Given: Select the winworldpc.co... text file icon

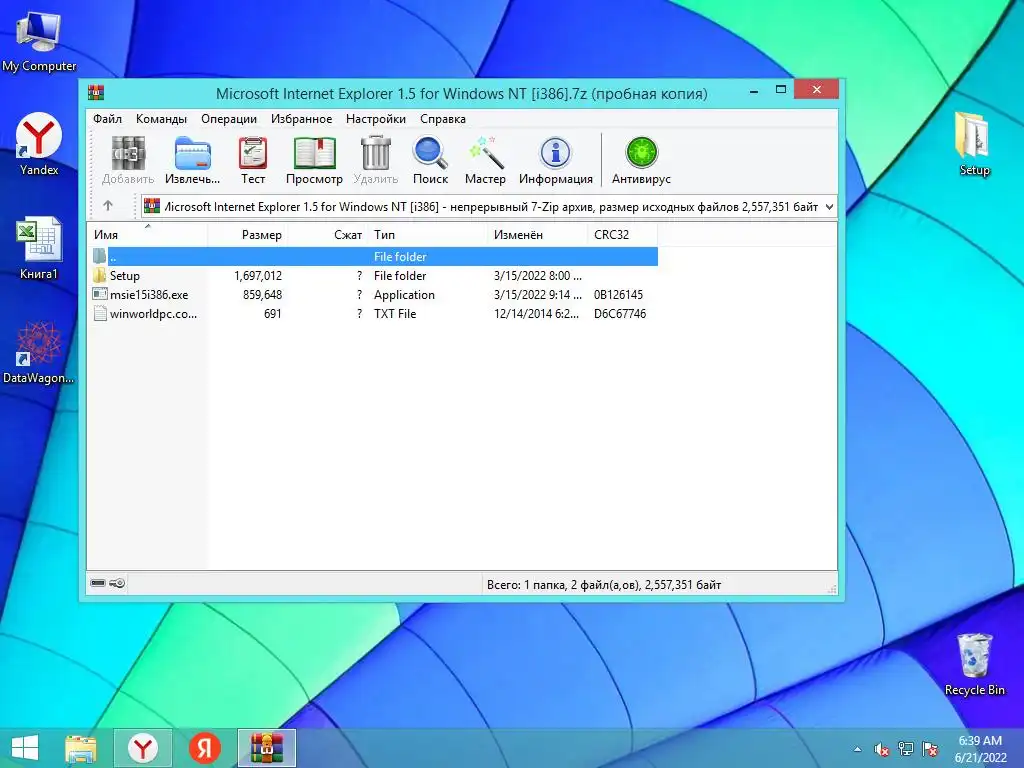Looking at the screenshot, I should point(100,313).
